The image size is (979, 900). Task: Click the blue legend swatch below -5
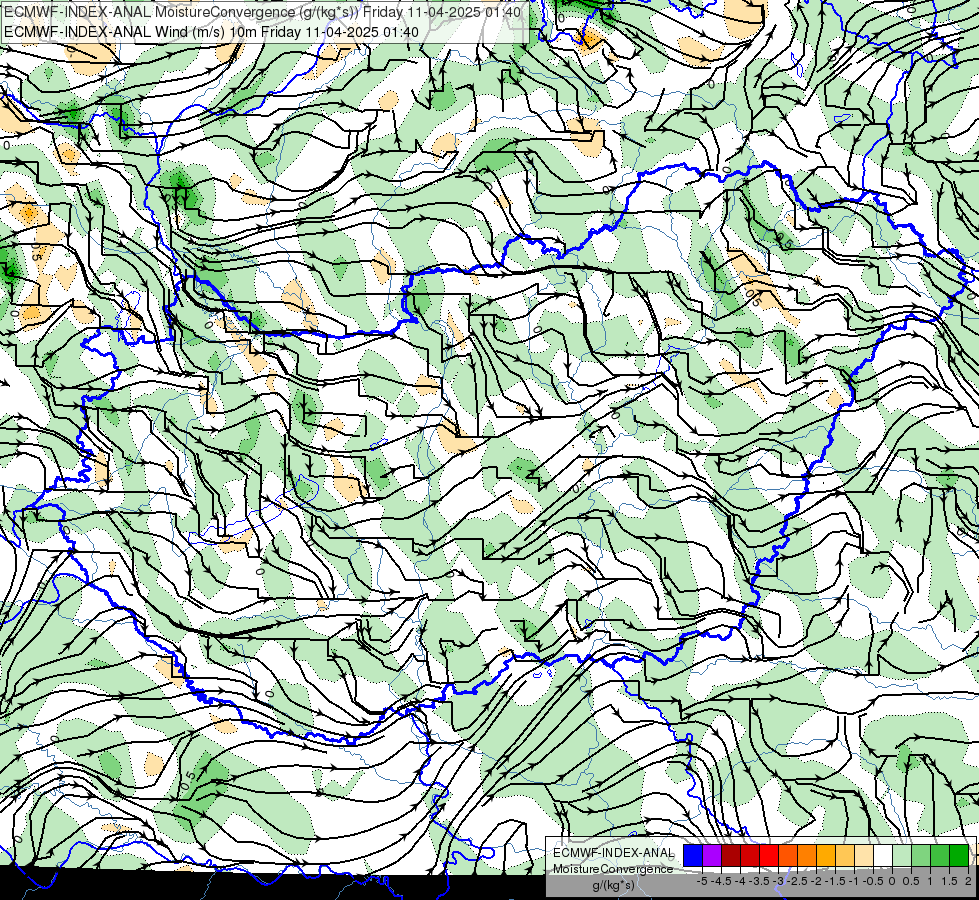coord(693,855)
